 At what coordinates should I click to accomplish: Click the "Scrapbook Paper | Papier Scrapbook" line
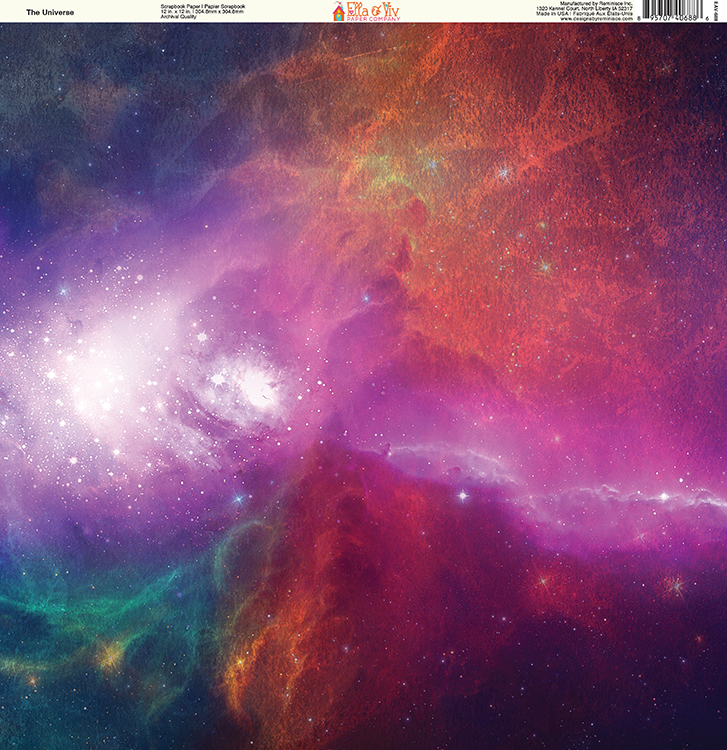click(203, 6)
